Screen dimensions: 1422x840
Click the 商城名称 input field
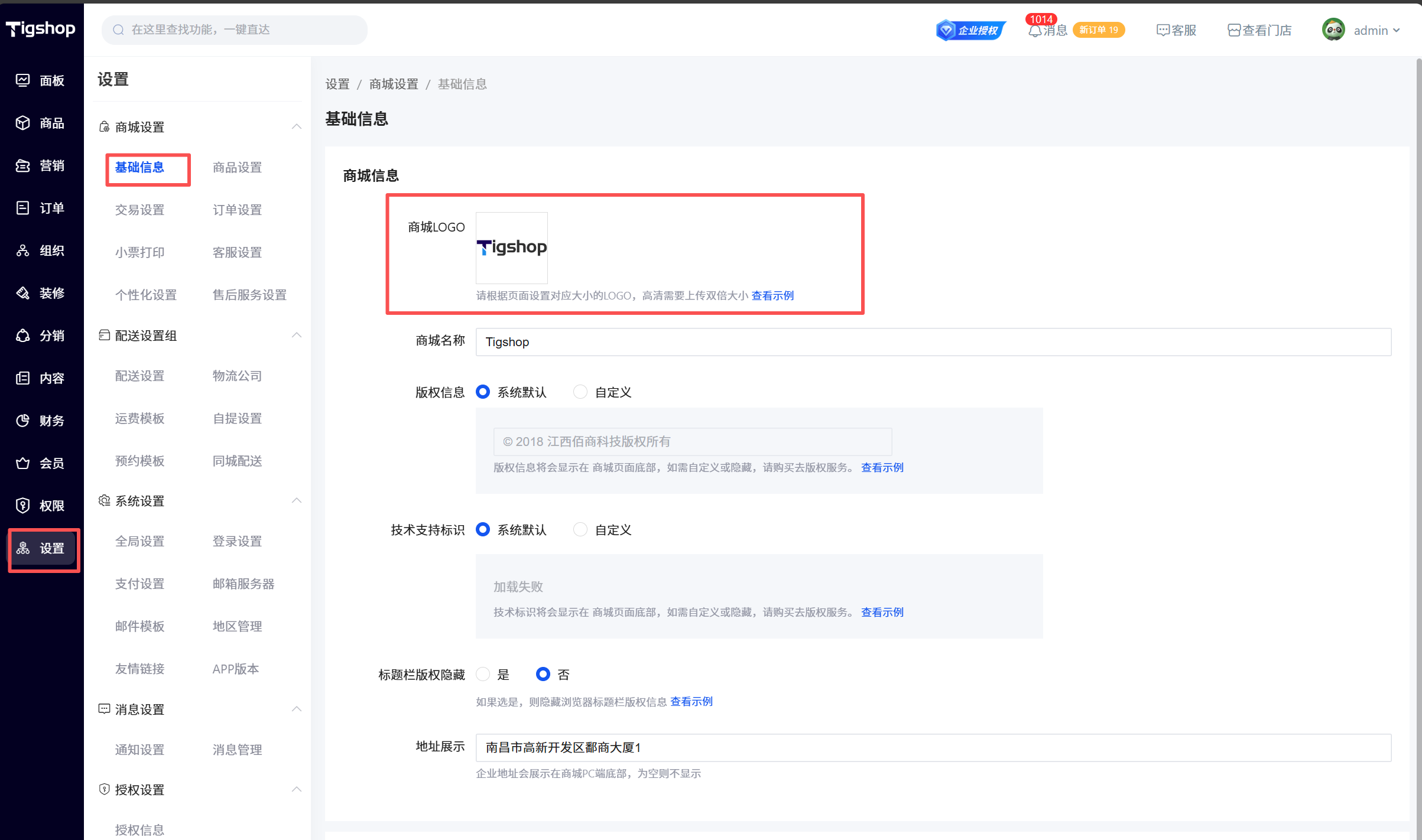[x=933, y=342]
